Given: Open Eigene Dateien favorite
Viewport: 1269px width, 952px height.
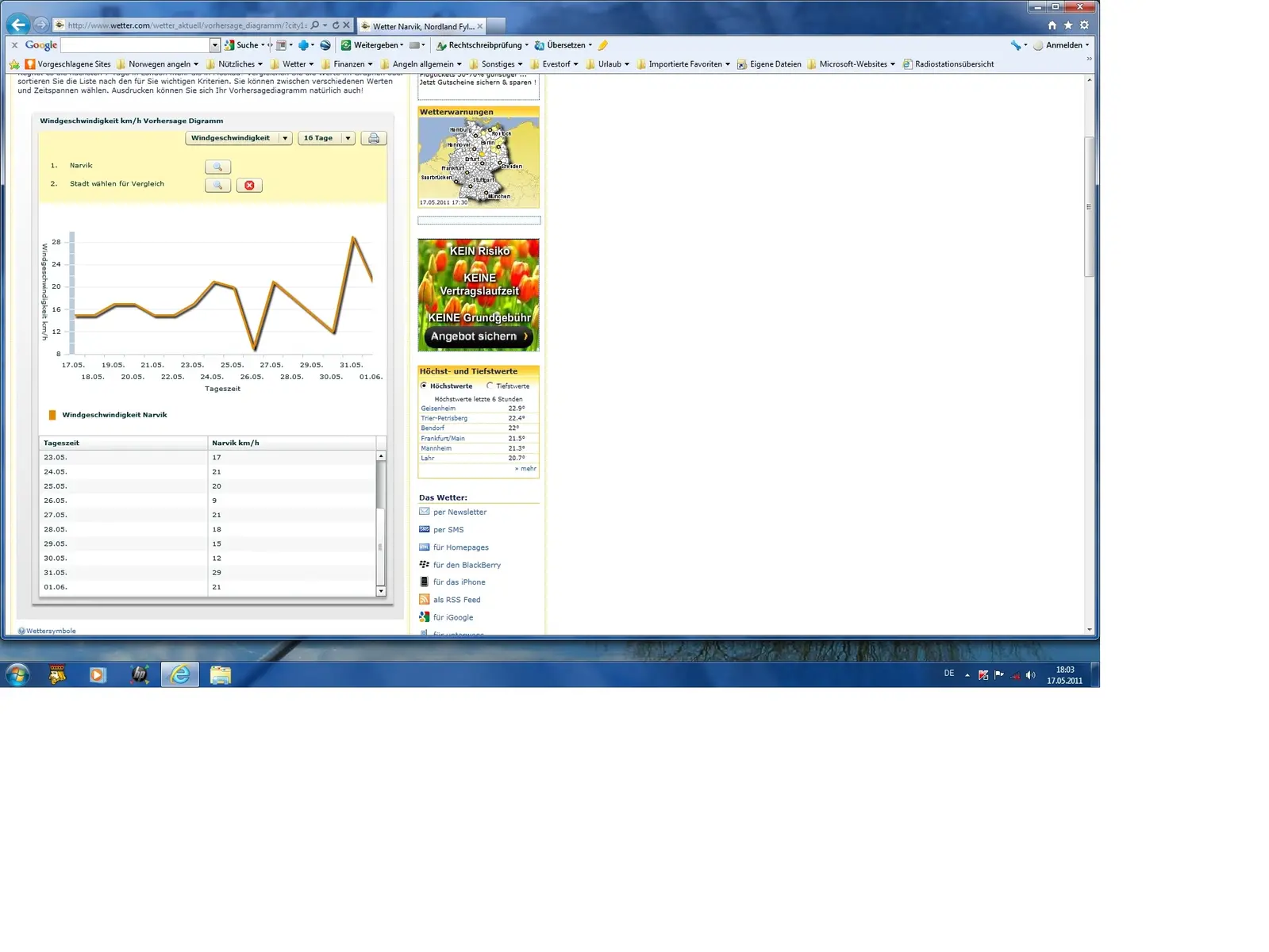Looking at the screenshot, I should pyautogui.click(x=769, y=64).
